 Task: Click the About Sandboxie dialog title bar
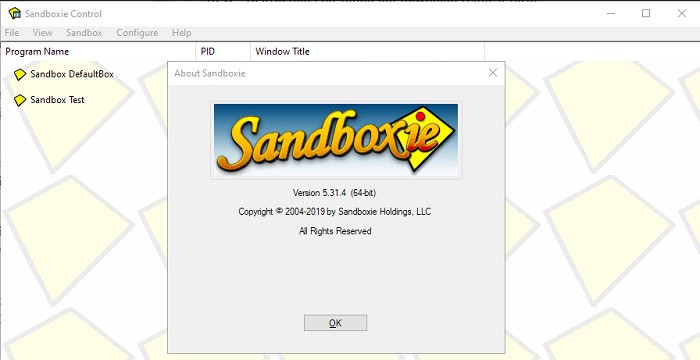tap(326, 73)
